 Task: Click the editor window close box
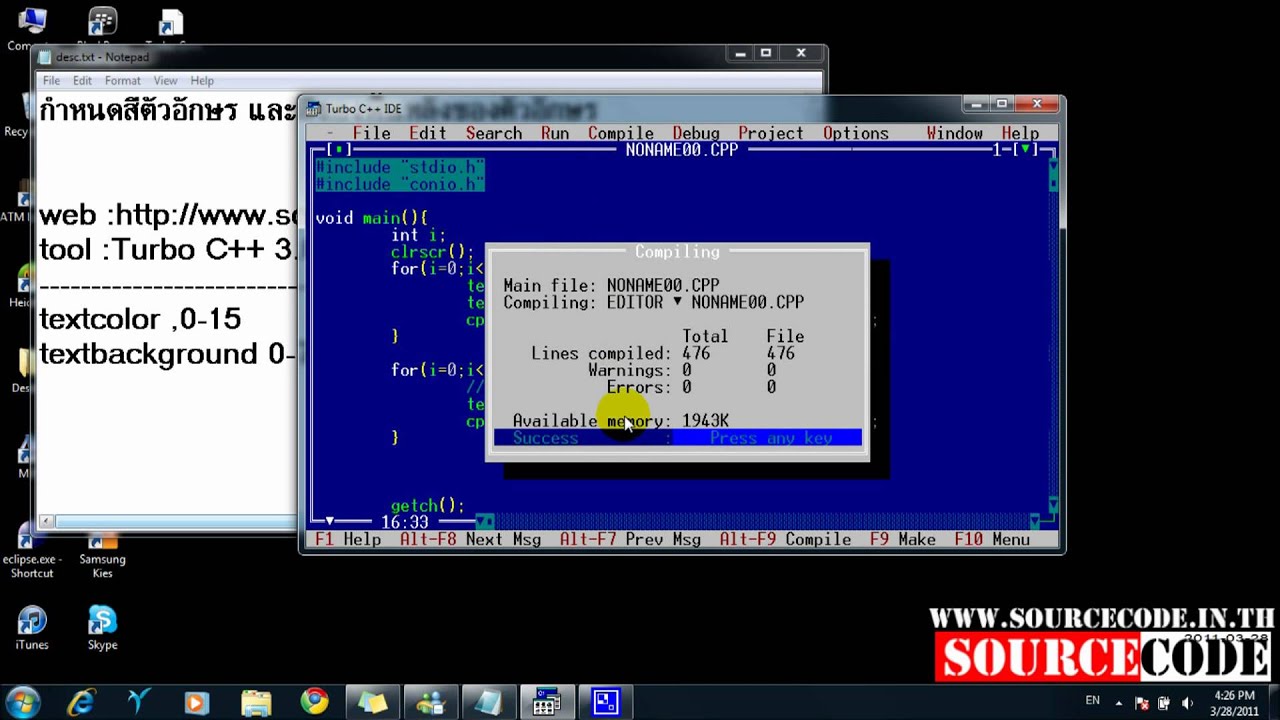click(x=339, y=150)
